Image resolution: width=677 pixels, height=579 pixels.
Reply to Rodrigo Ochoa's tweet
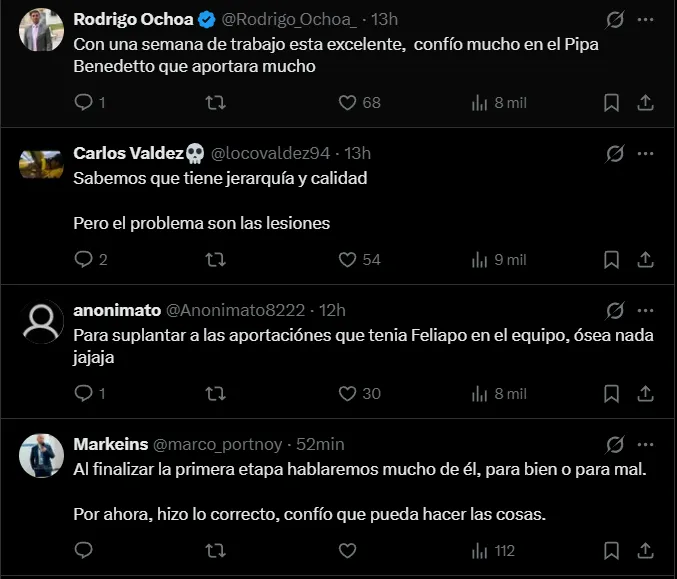pyautogui.click(x=84, y=102)
